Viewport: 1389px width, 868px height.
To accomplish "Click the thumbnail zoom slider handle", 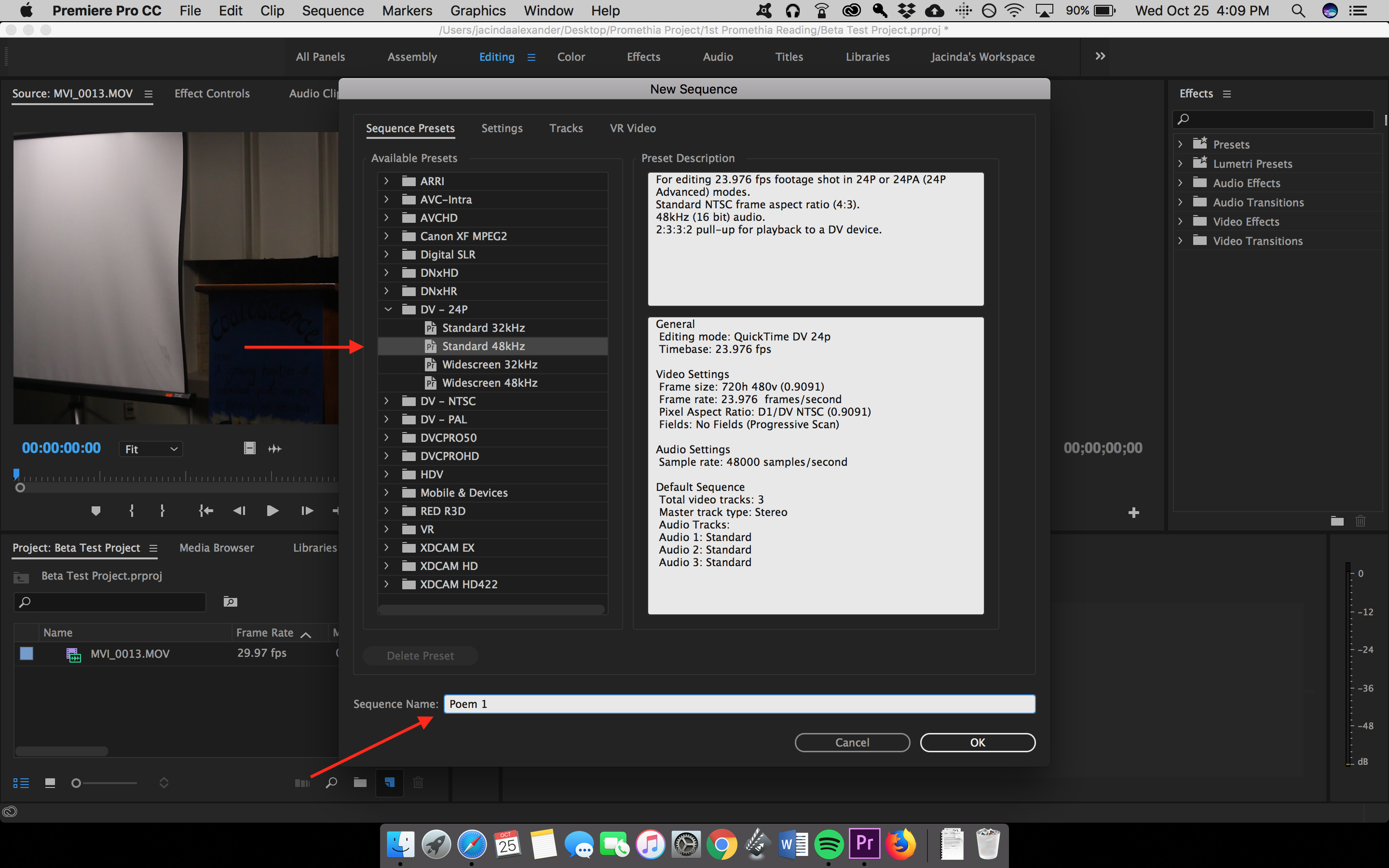I will (76, 783).
